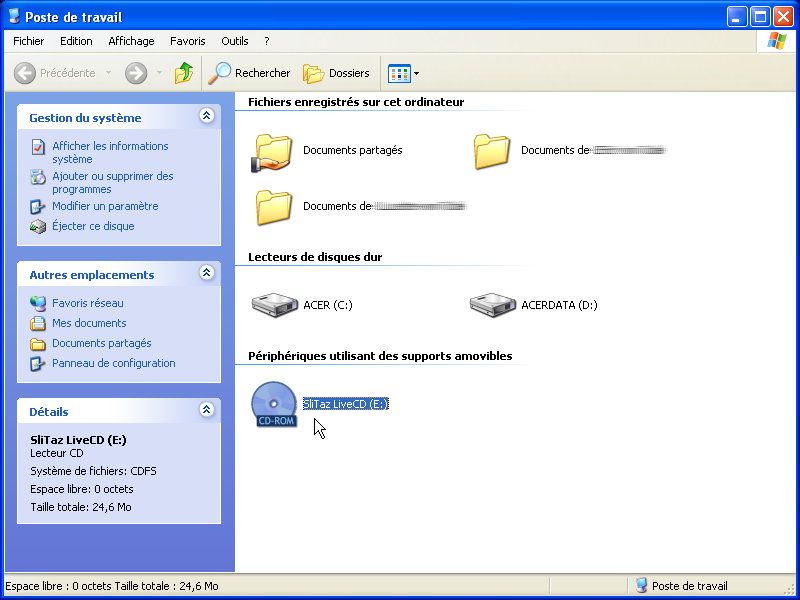This screenshot has height=600, width=800.
Task: Open the Outils menu
Action: (x=235, y=41)
